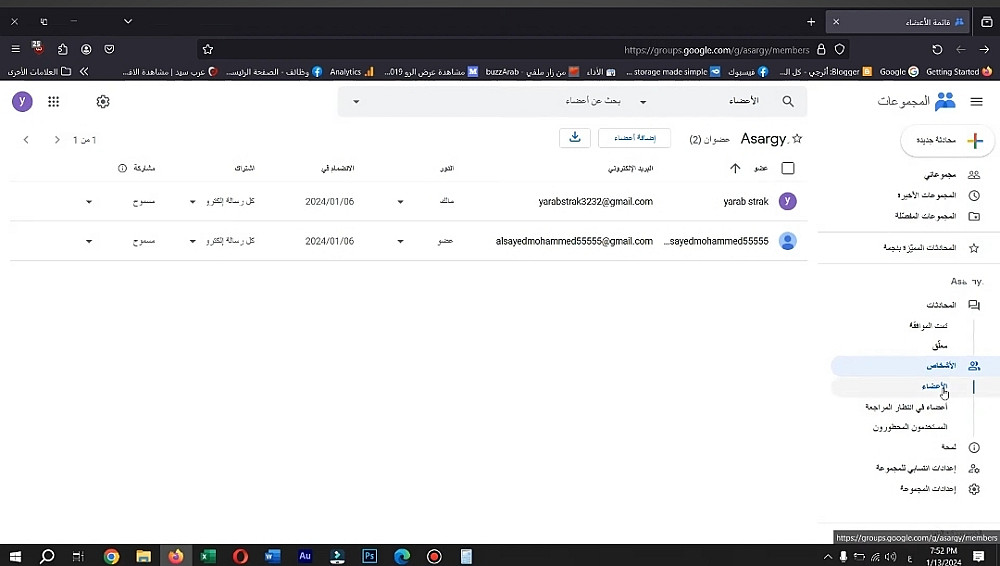
Task: Open the members search scope dropdown
Action: click(x=643, y=101)
